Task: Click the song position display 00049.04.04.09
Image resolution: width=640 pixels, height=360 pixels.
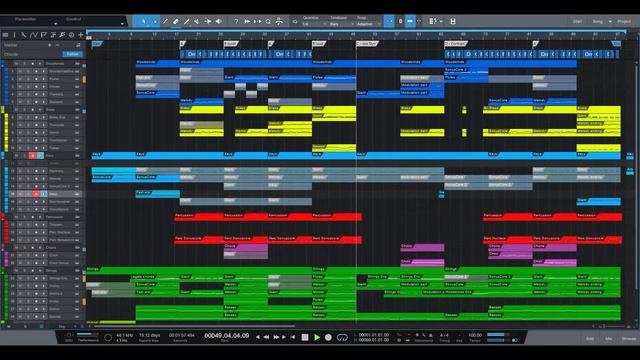Action: 227,336
